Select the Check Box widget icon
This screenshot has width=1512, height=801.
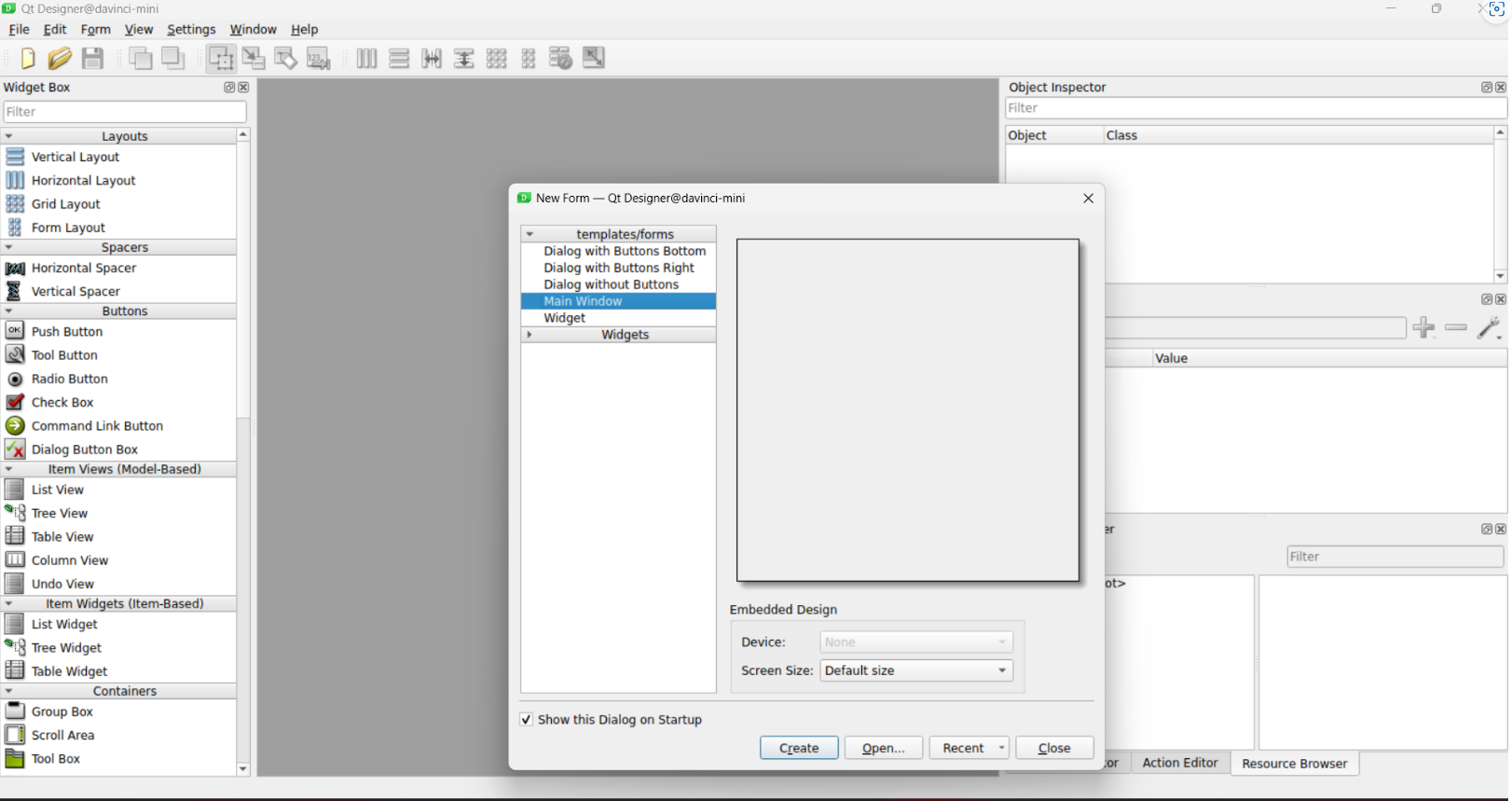coord(15,402)
